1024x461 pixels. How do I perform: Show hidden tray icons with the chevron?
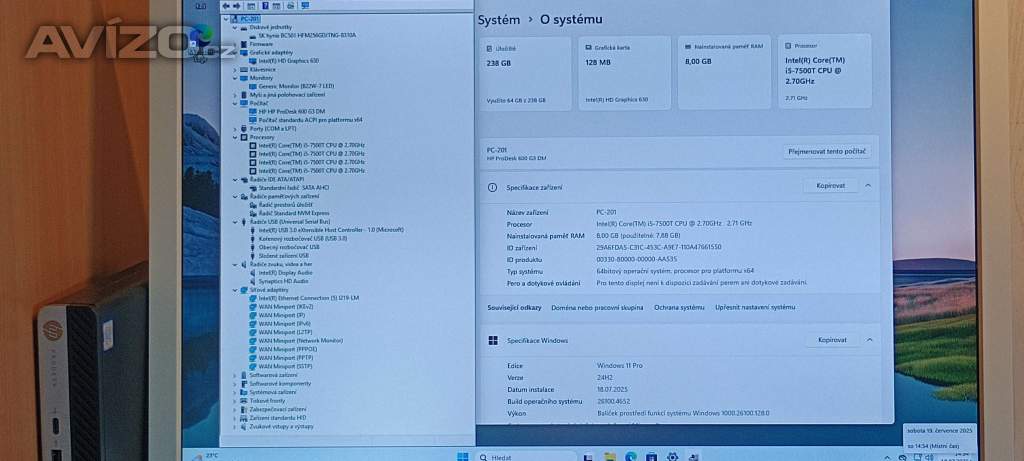(x=887, y=458)
